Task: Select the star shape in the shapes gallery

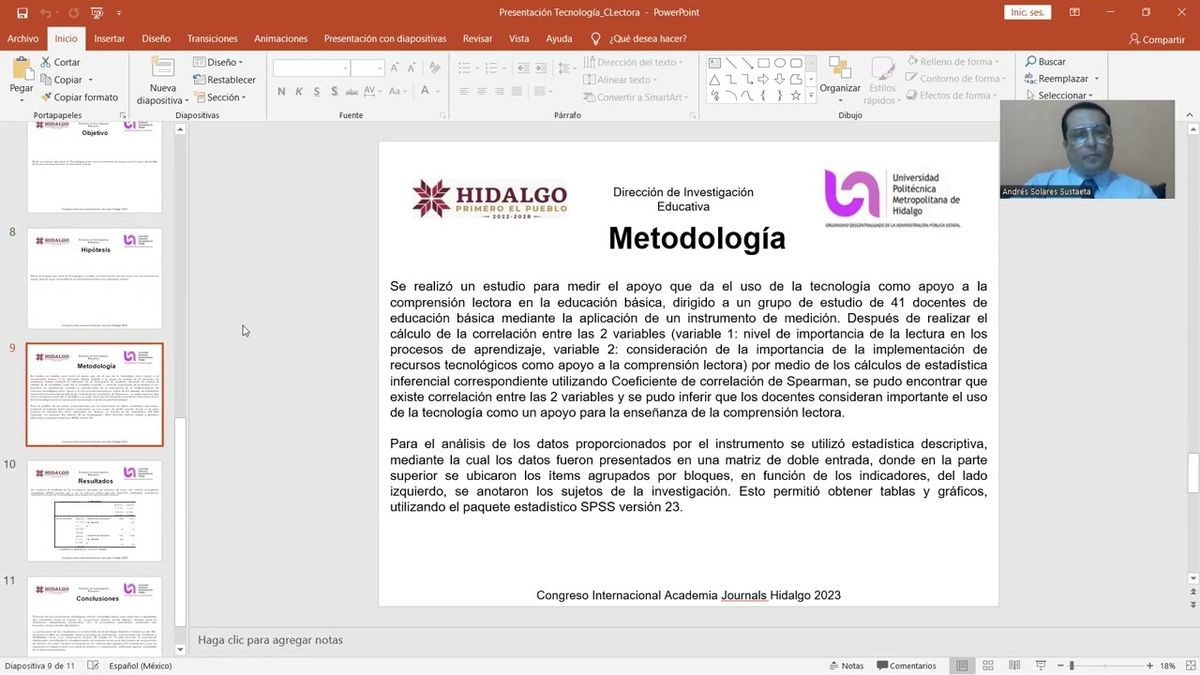Action: (x=795, y=96)
